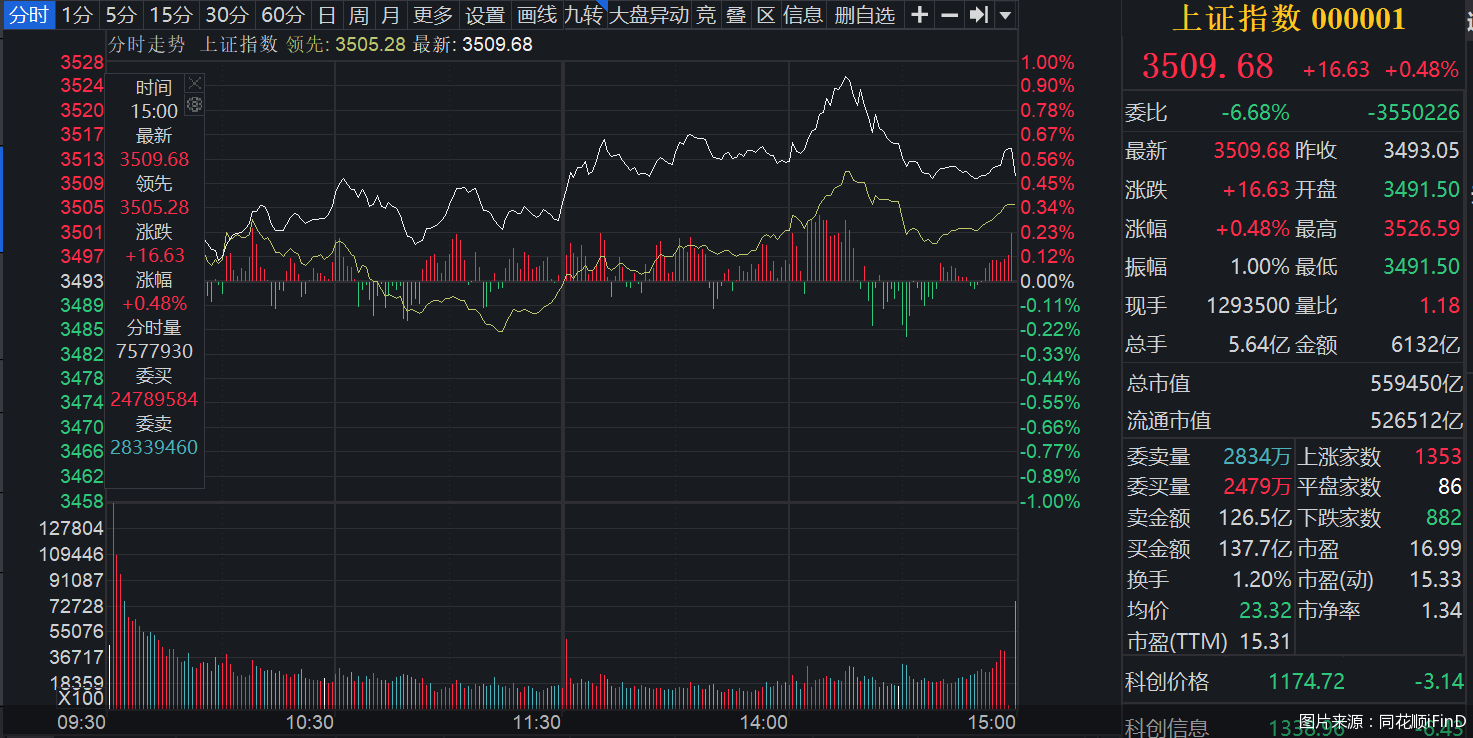The height and width of the screenshot is (738, 1473).
Task: Switch to the 分时 intraday tab
Action: click(28, 15)
